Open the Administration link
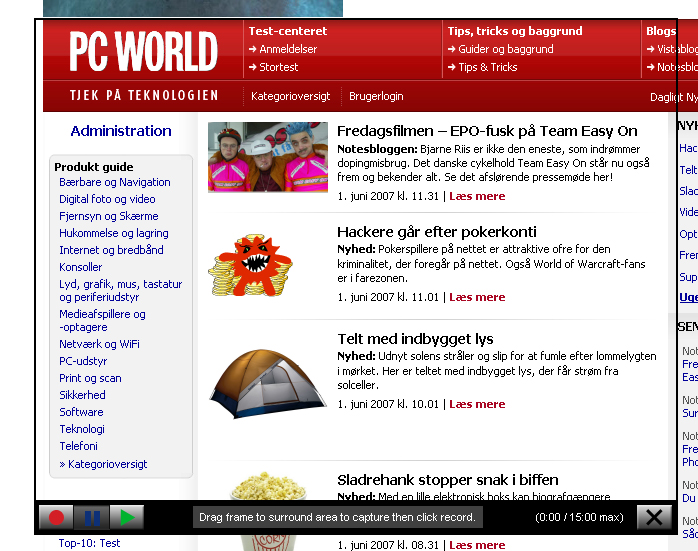 point(121,131)
